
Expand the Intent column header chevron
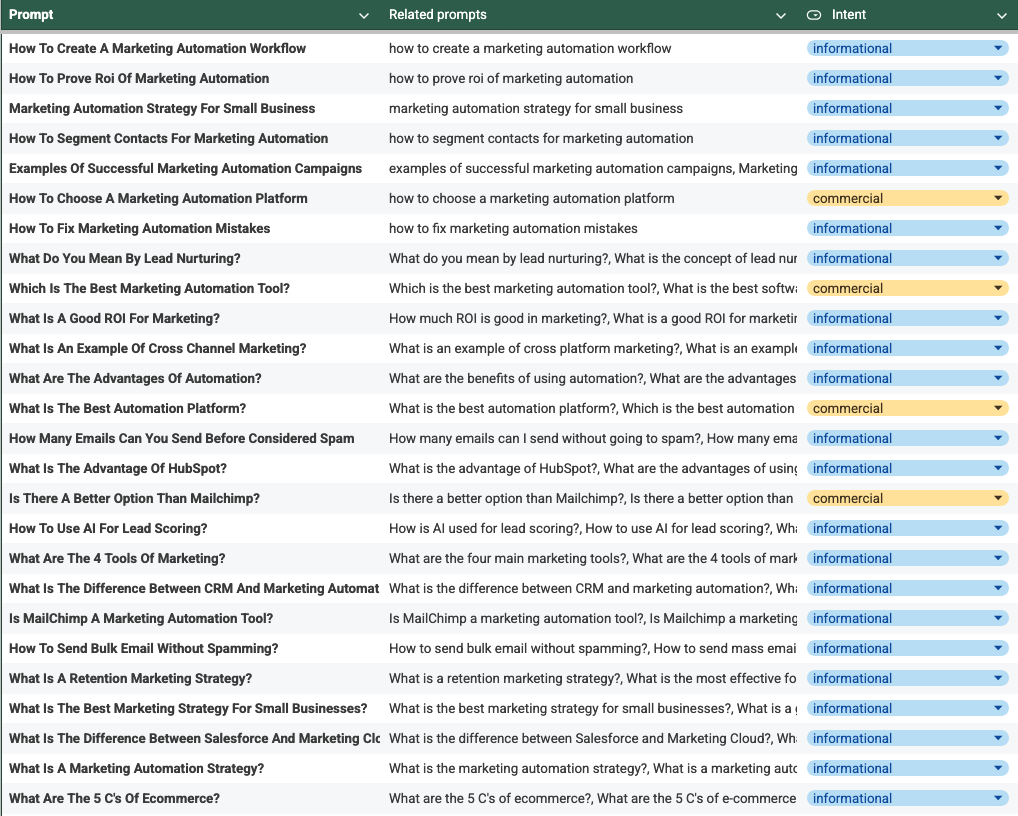point(1001,16)
